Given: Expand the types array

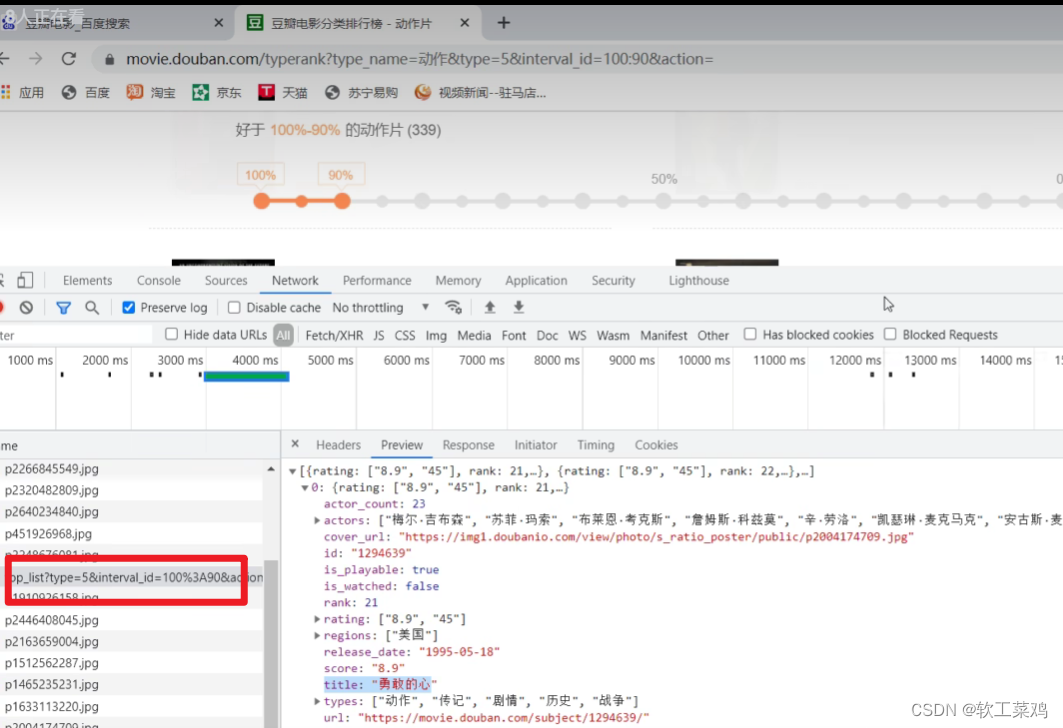Looking at the screenshot, I should pos(317,701).
